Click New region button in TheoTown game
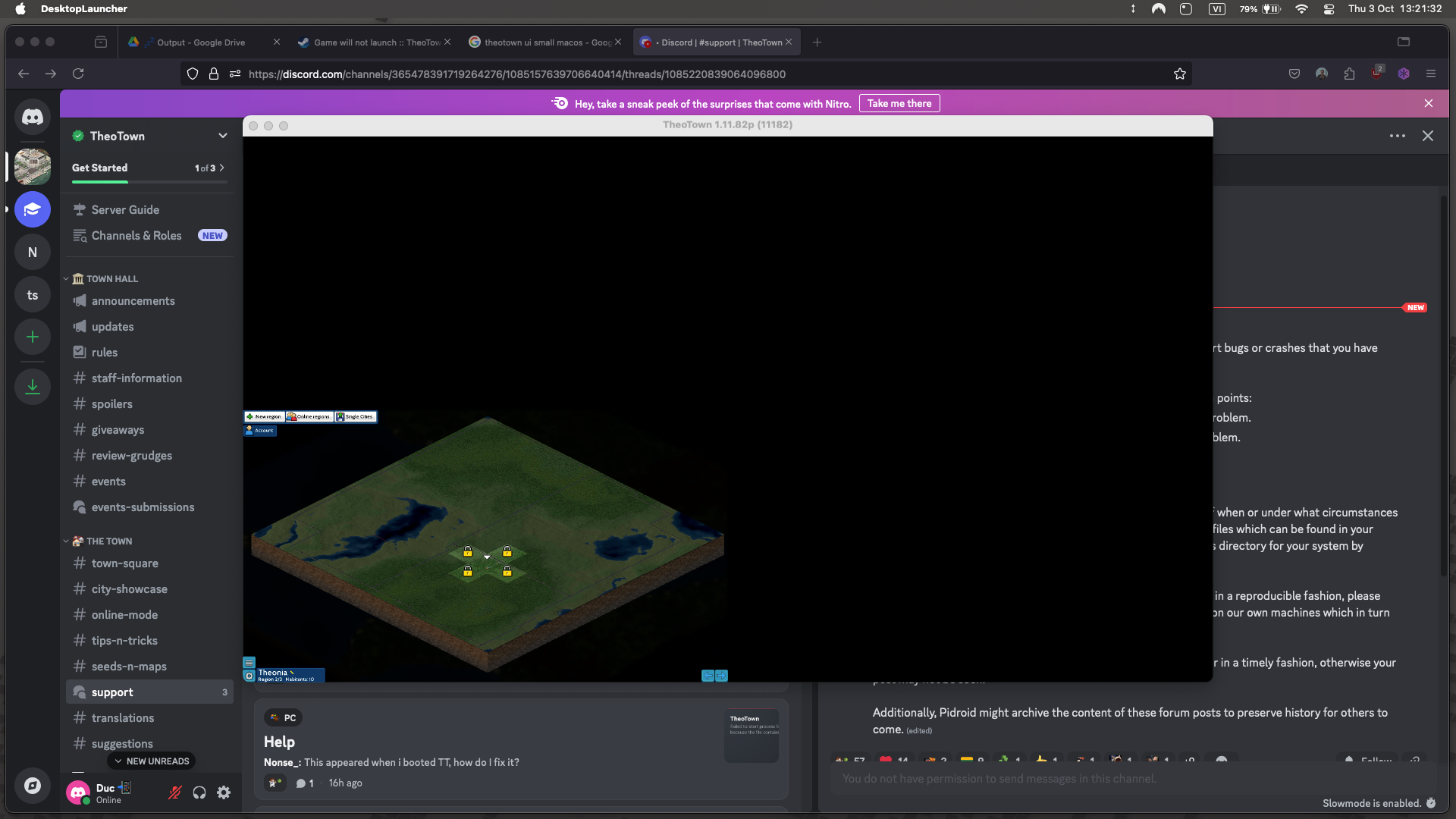The image size is (1456, 819). pyautogui.click(x=264, y=416)
